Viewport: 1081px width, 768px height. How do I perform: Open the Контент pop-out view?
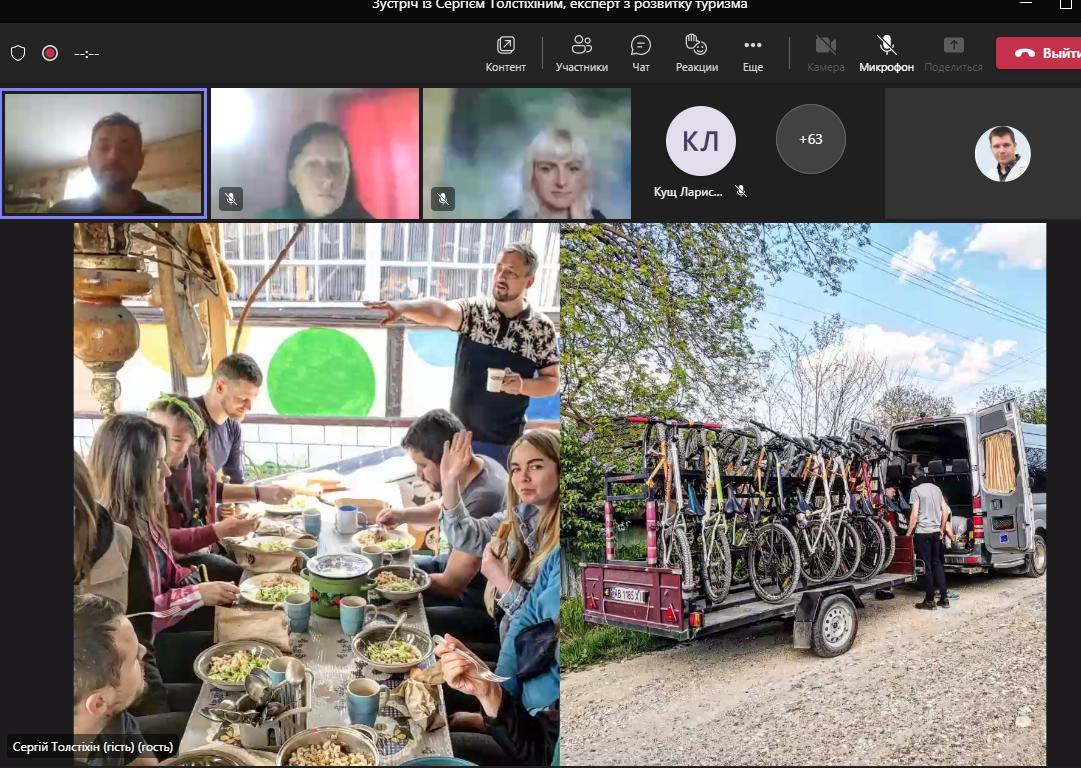pyautogui.click(x=505, y=53)
